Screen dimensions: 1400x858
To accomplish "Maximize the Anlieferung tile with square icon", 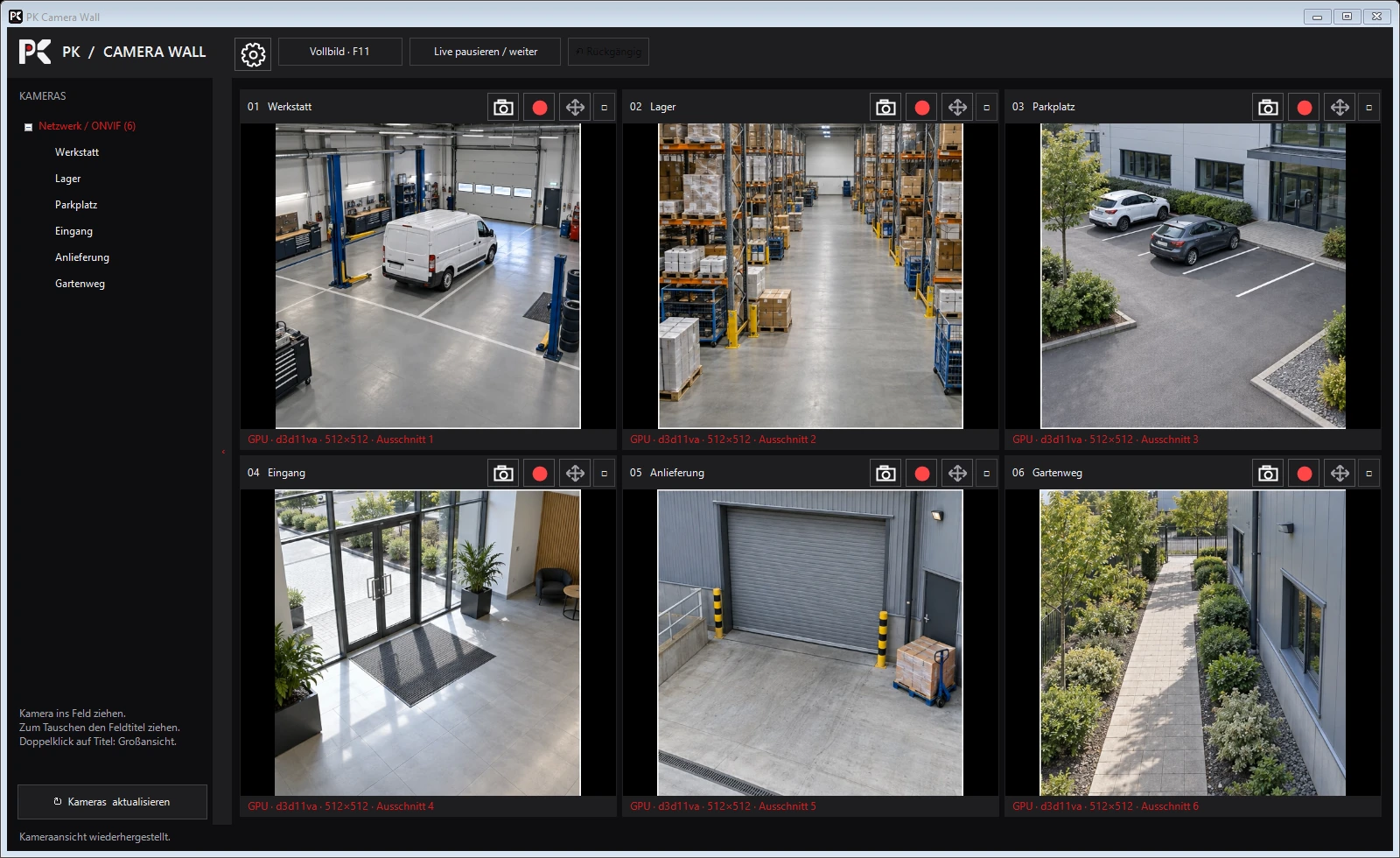I will pyautogui.click(x=987, y=473).
